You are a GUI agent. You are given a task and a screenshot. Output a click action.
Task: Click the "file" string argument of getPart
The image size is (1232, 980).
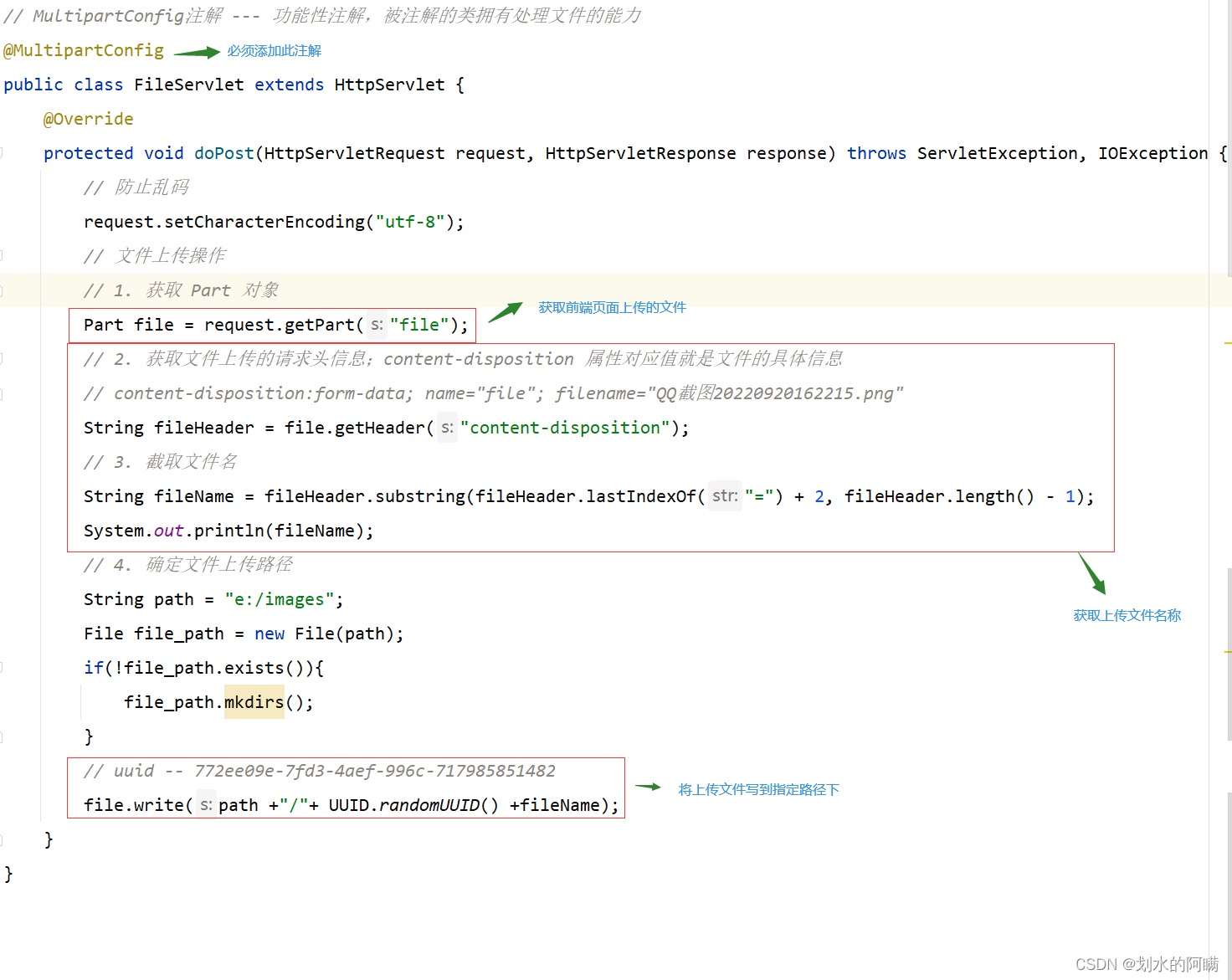419,325
